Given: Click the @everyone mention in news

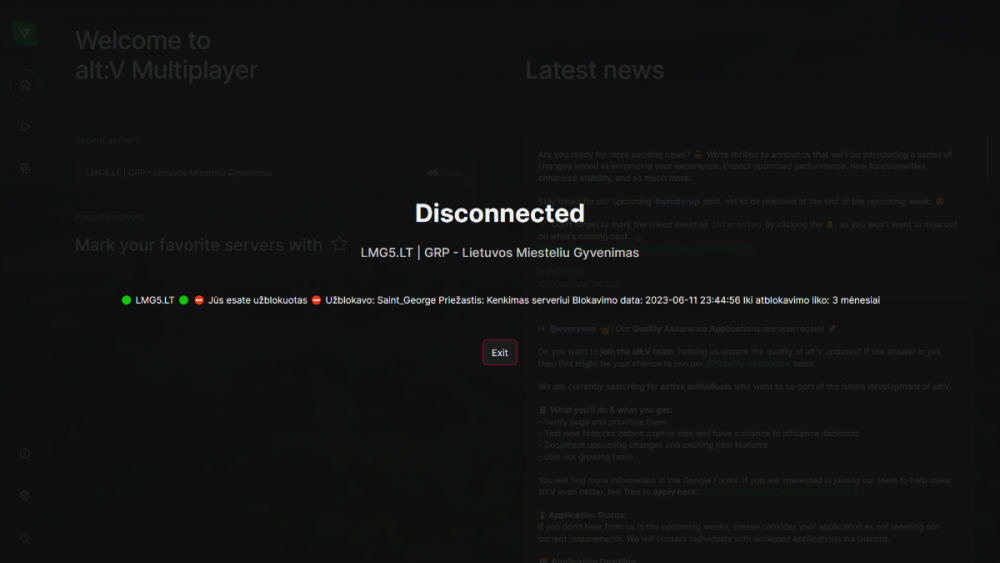Looking at the screenshot, I should point(572,329).
